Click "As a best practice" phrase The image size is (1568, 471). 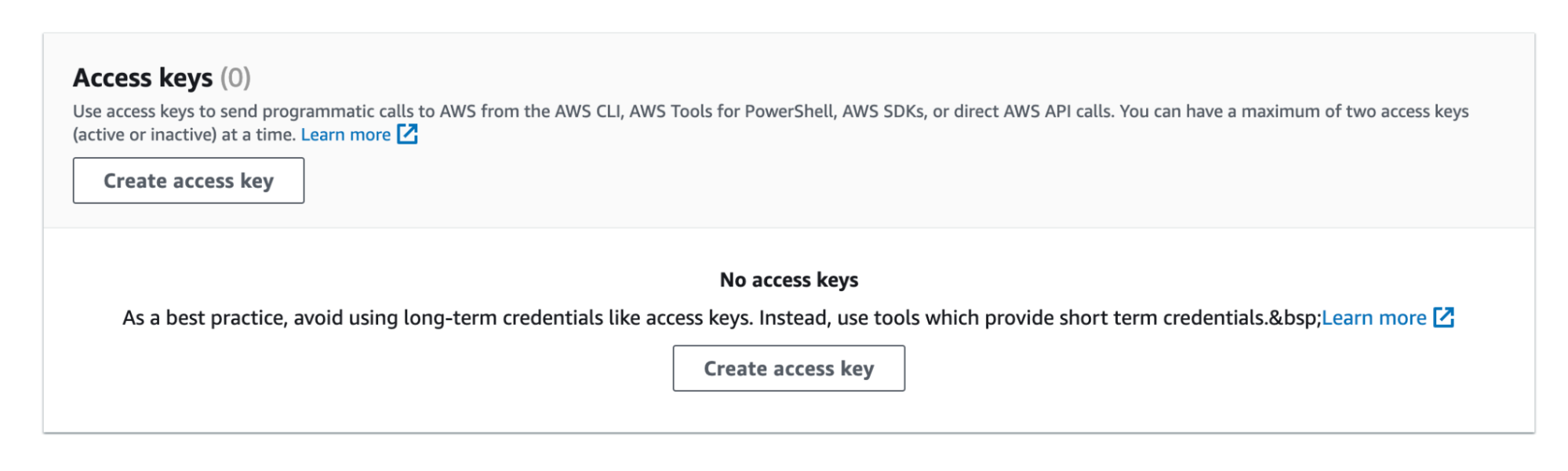coord(203,318)
